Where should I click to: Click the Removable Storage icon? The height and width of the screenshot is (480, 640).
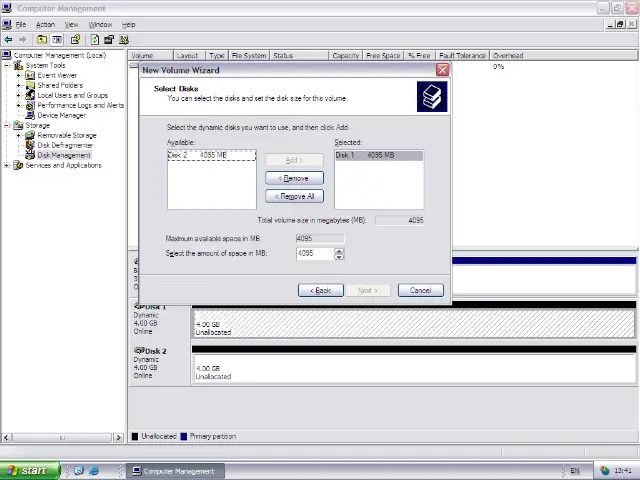[x=30, y=135]
